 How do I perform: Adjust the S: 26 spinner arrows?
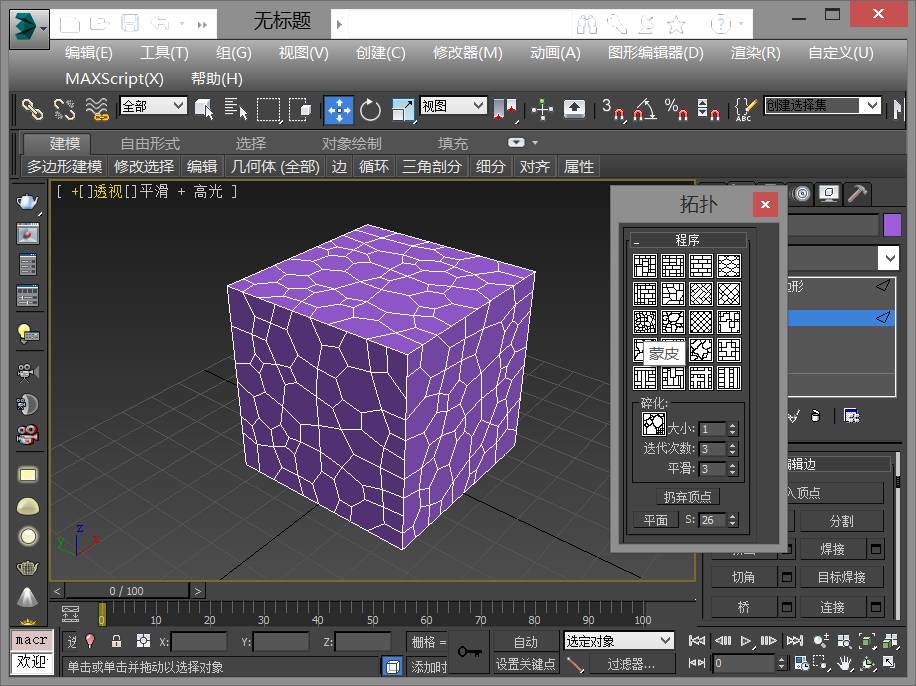pyautogui.click(x=733, y=520)
